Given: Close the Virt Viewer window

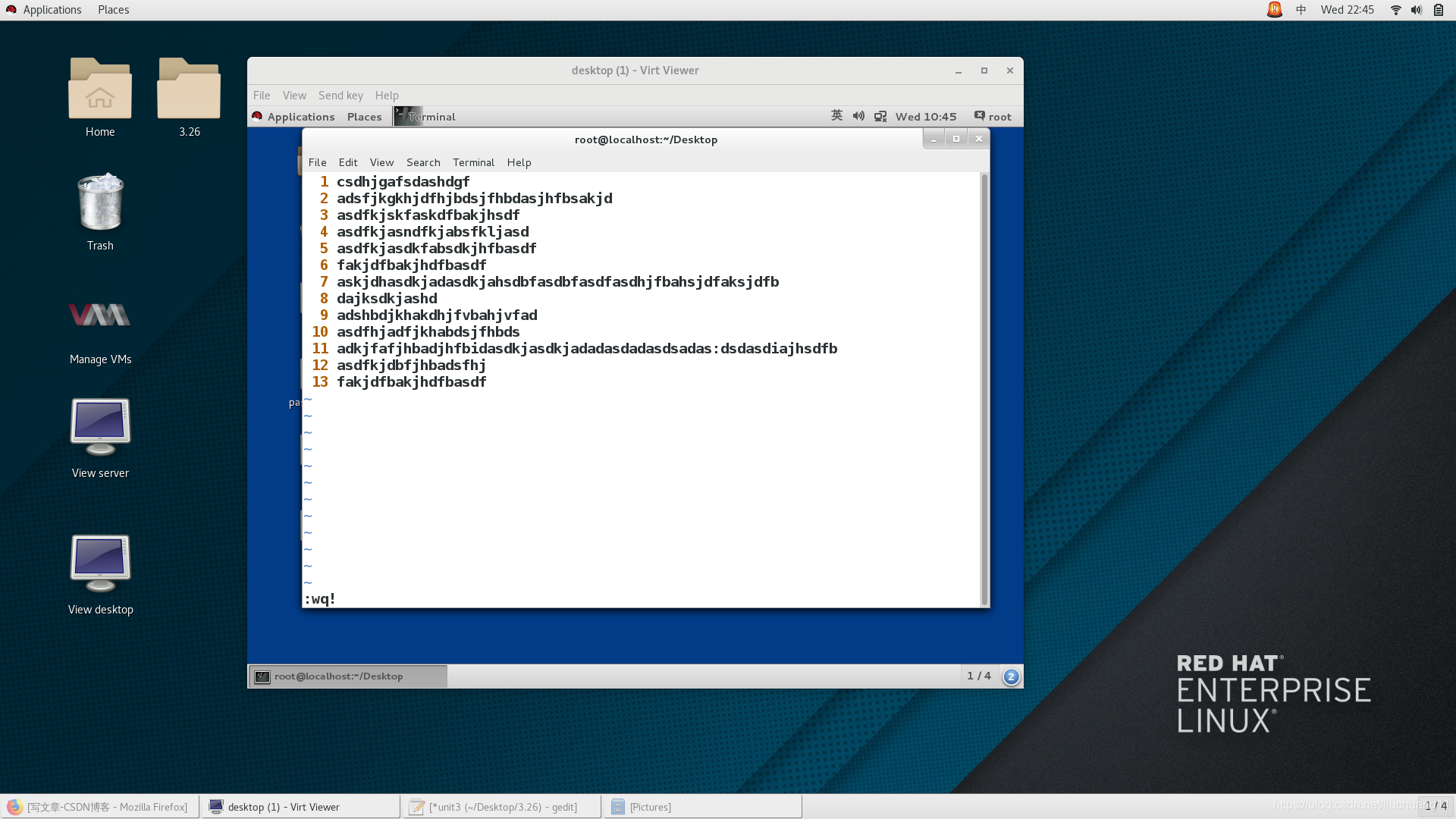Looking at the screenshot, I should click(1010, 71).
